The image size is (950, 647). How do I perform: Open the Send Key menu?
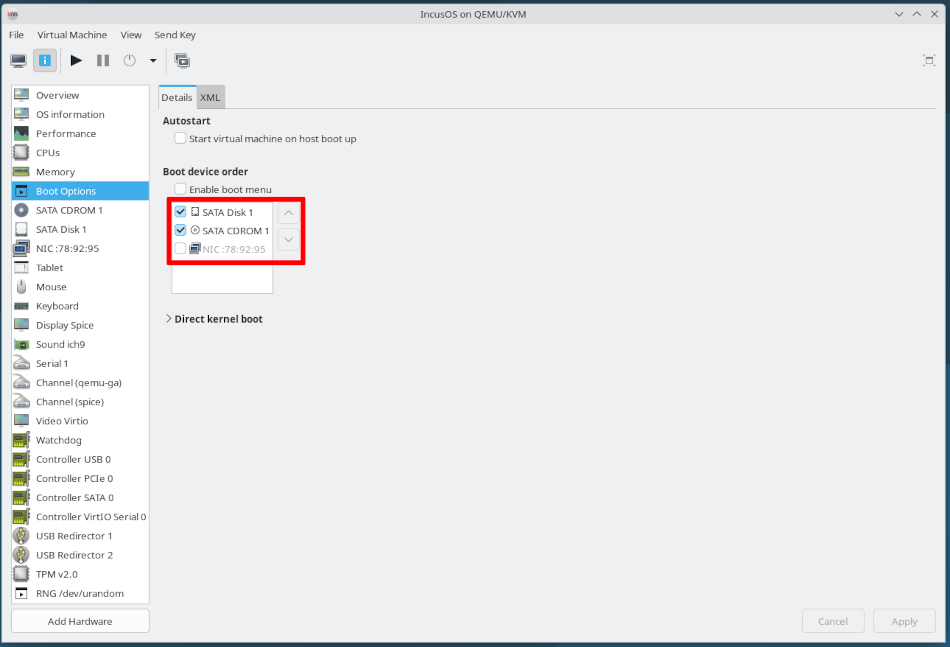tap(175, 34)
